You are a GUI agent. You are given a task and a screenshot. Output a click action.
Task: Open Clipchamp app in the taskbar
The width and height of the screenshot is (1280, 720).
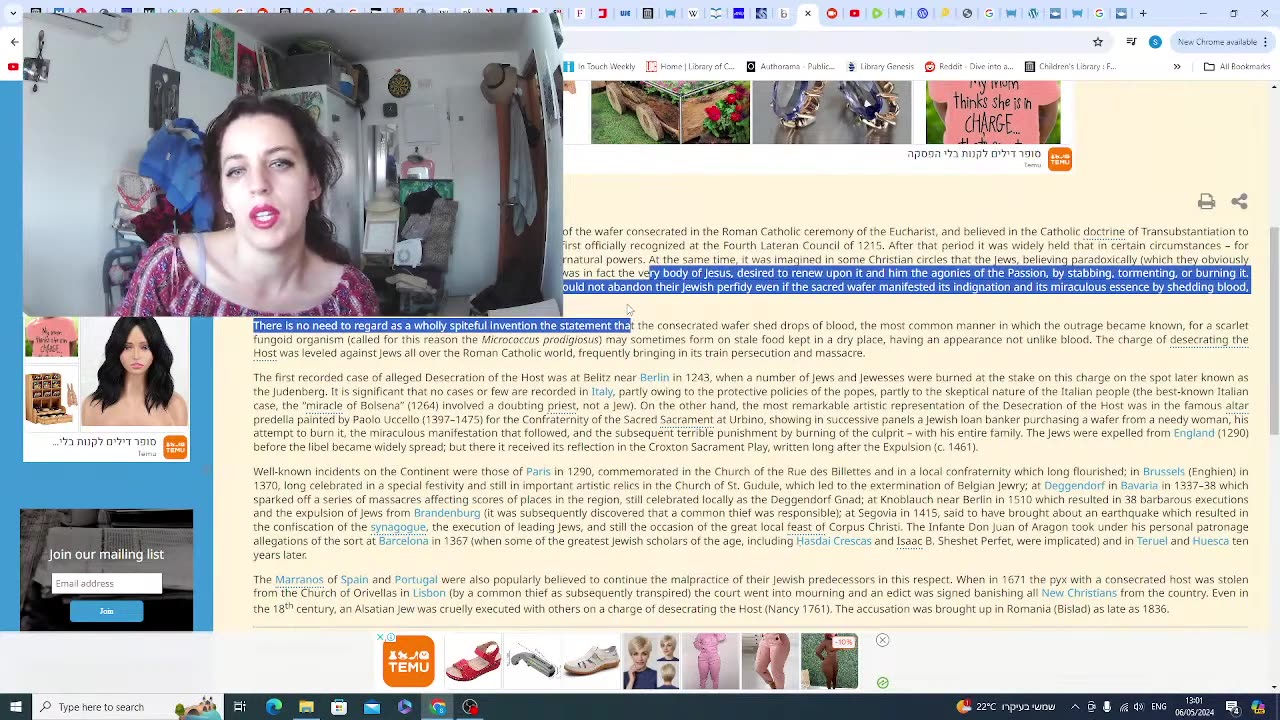point(405,707)
